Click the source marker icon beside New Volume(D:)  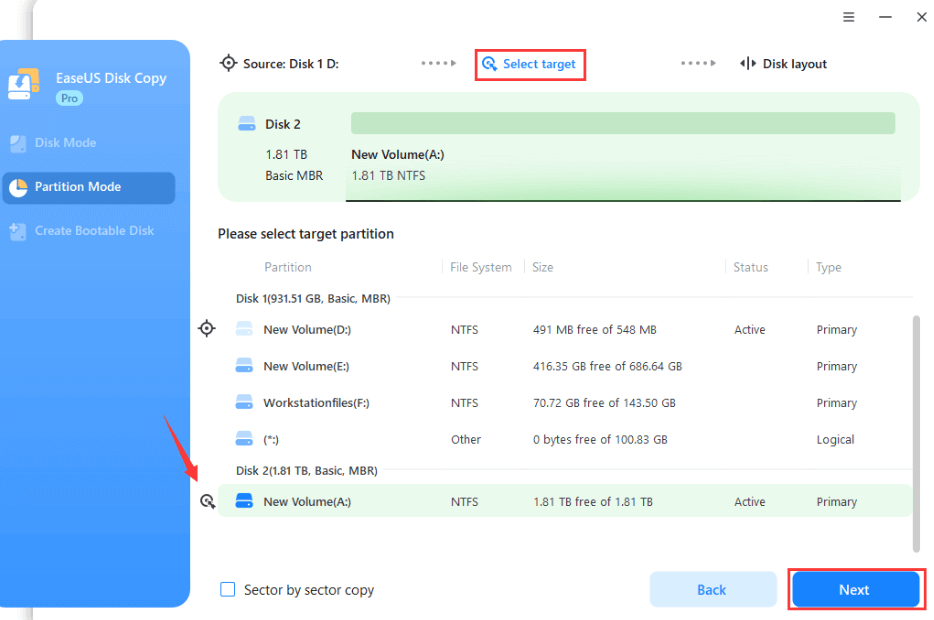tap(207, 328)
